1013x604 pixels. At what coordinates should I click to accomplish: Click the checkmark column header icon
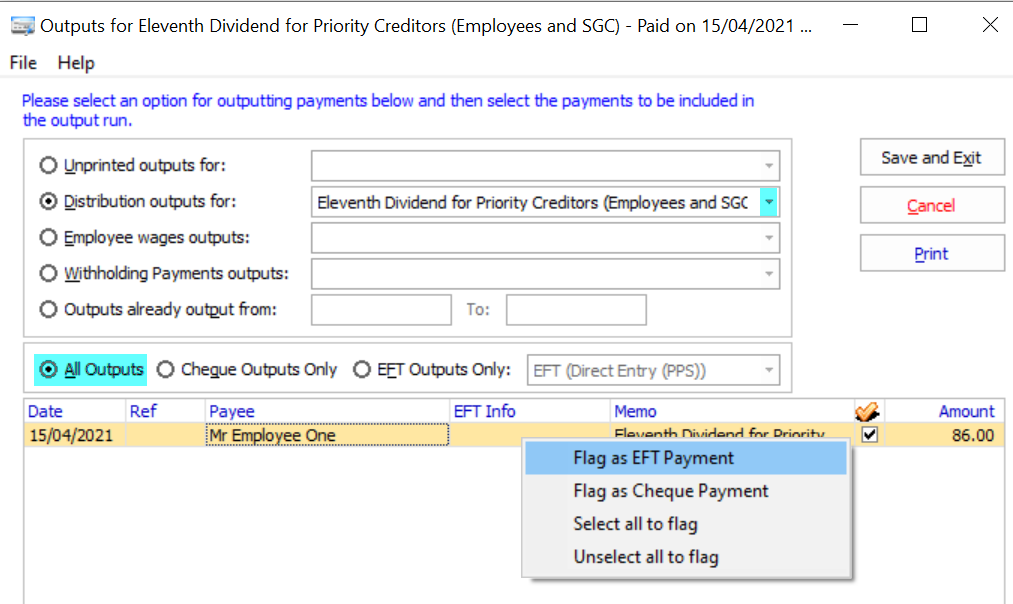click(x=867, y=411)
